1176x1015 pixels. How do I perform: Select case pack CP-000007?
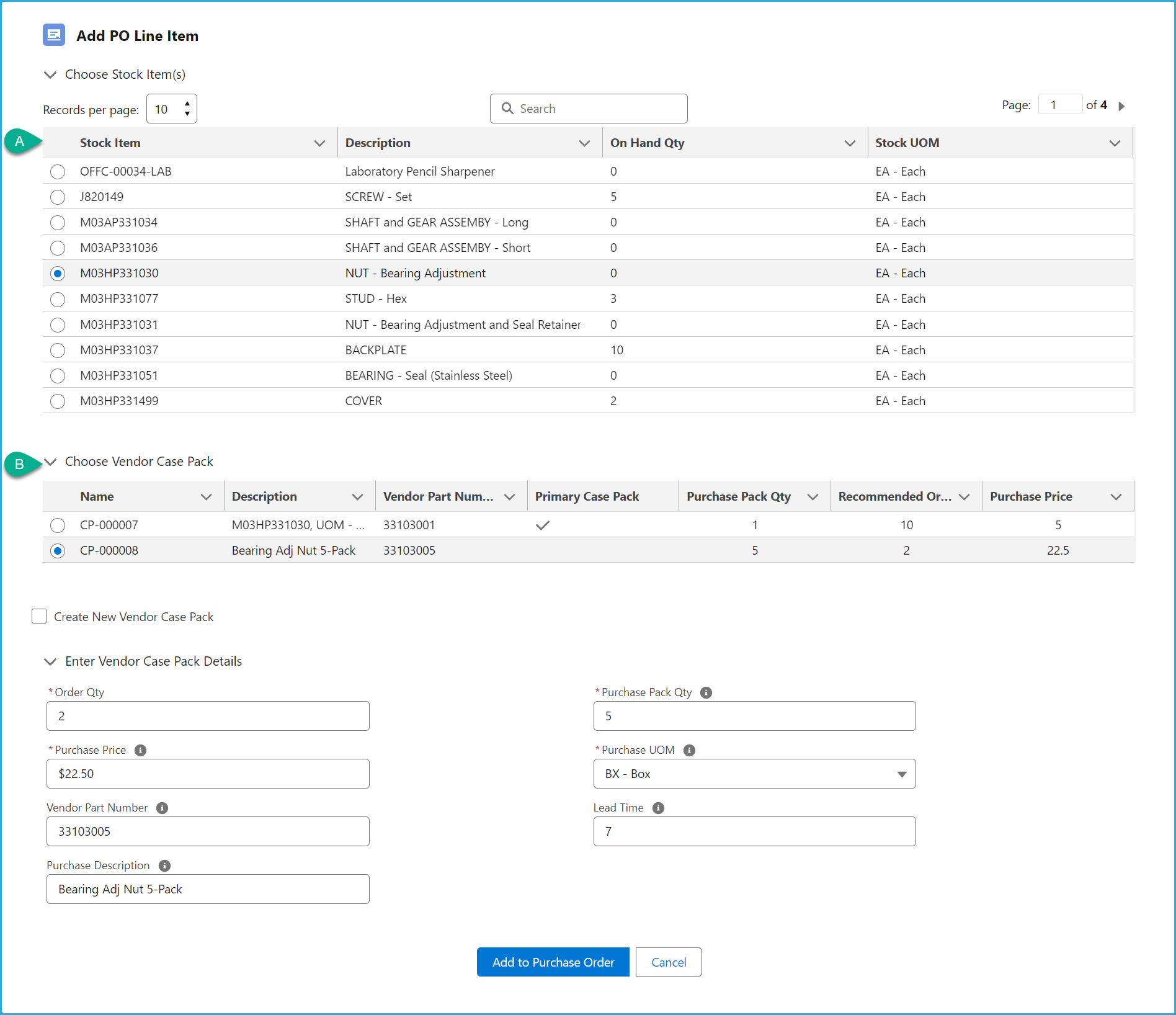coord(58,525)
